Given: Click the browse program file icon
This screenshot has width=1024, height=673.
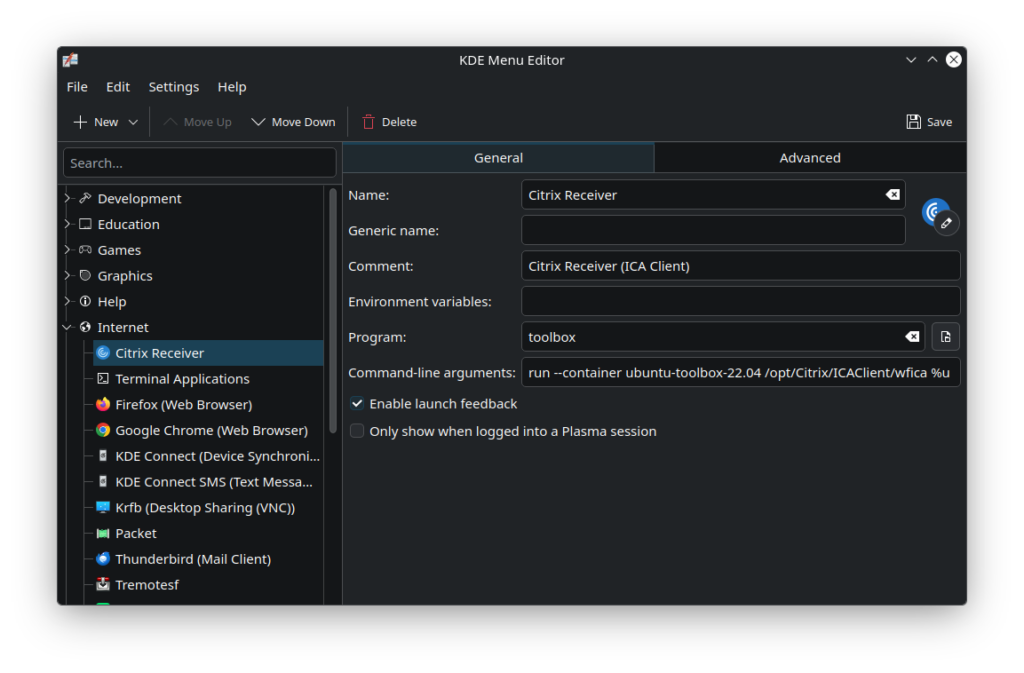Looking at the screenshot, I should point(945,337).
